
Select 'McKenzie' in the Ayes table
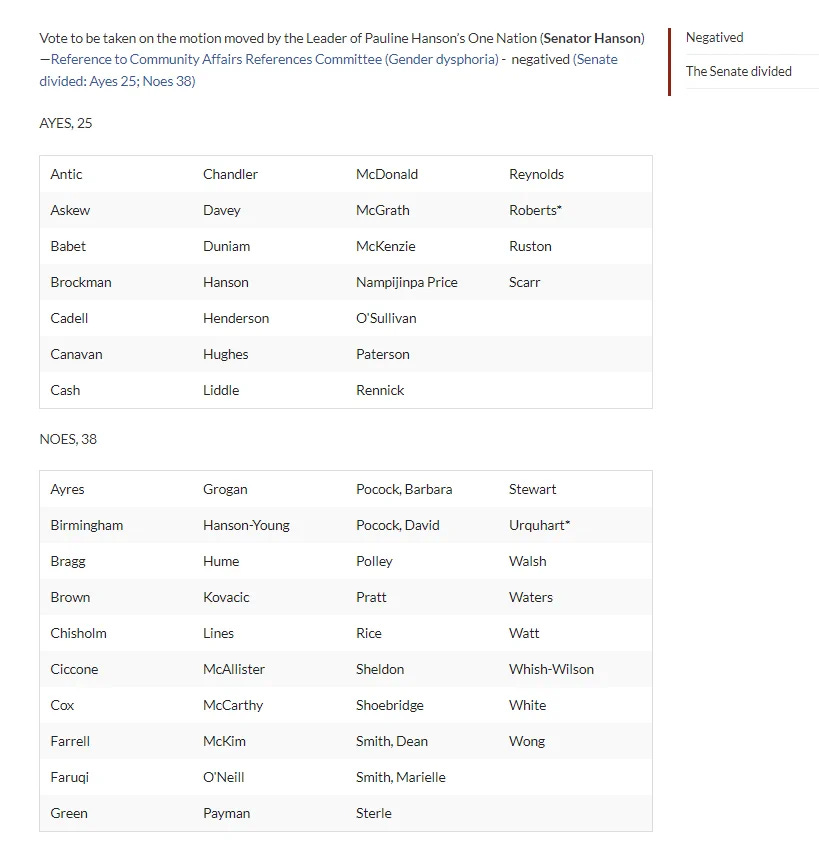coord(386,246)
